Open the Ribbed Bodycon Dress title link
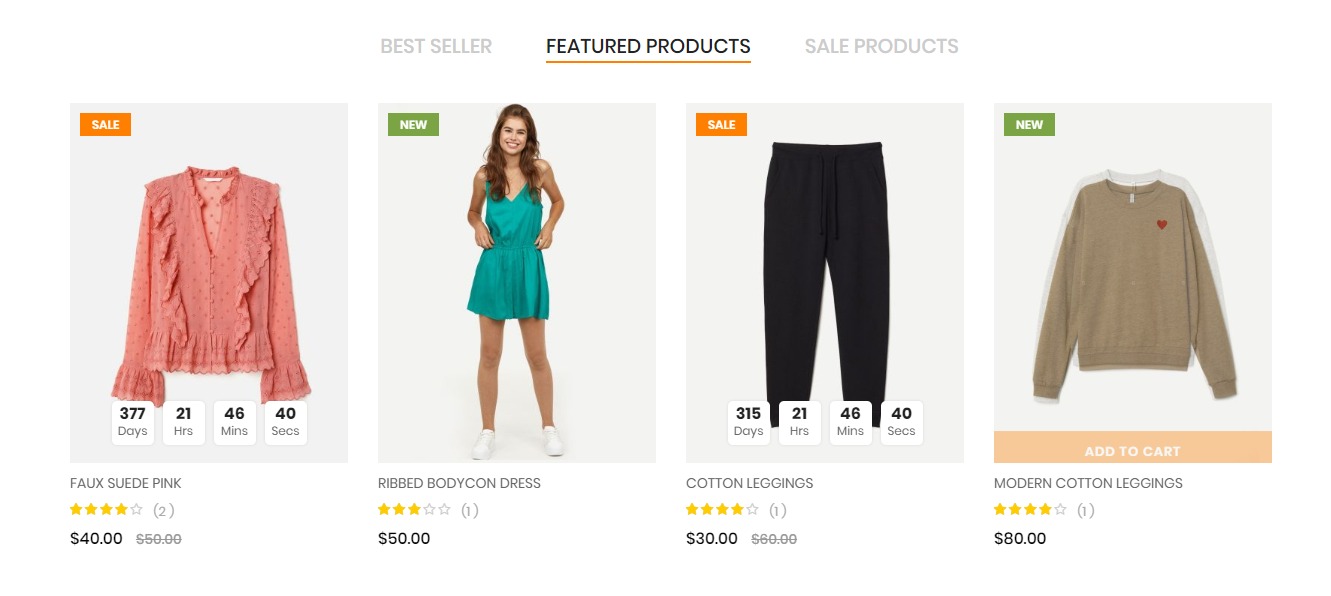Image resolution: width=1331 pixels, height=596 pixels. click(459, 483)
